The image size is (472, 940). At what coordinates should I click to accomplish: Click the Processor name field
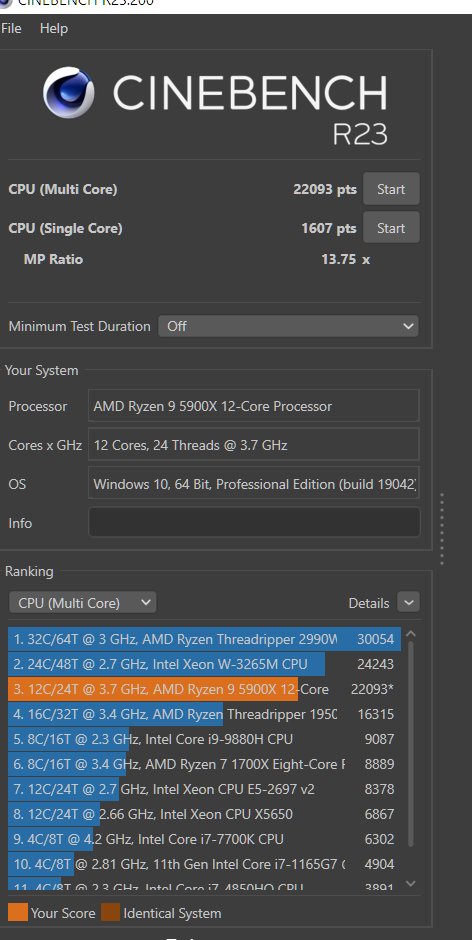click(x=254, y=406)
